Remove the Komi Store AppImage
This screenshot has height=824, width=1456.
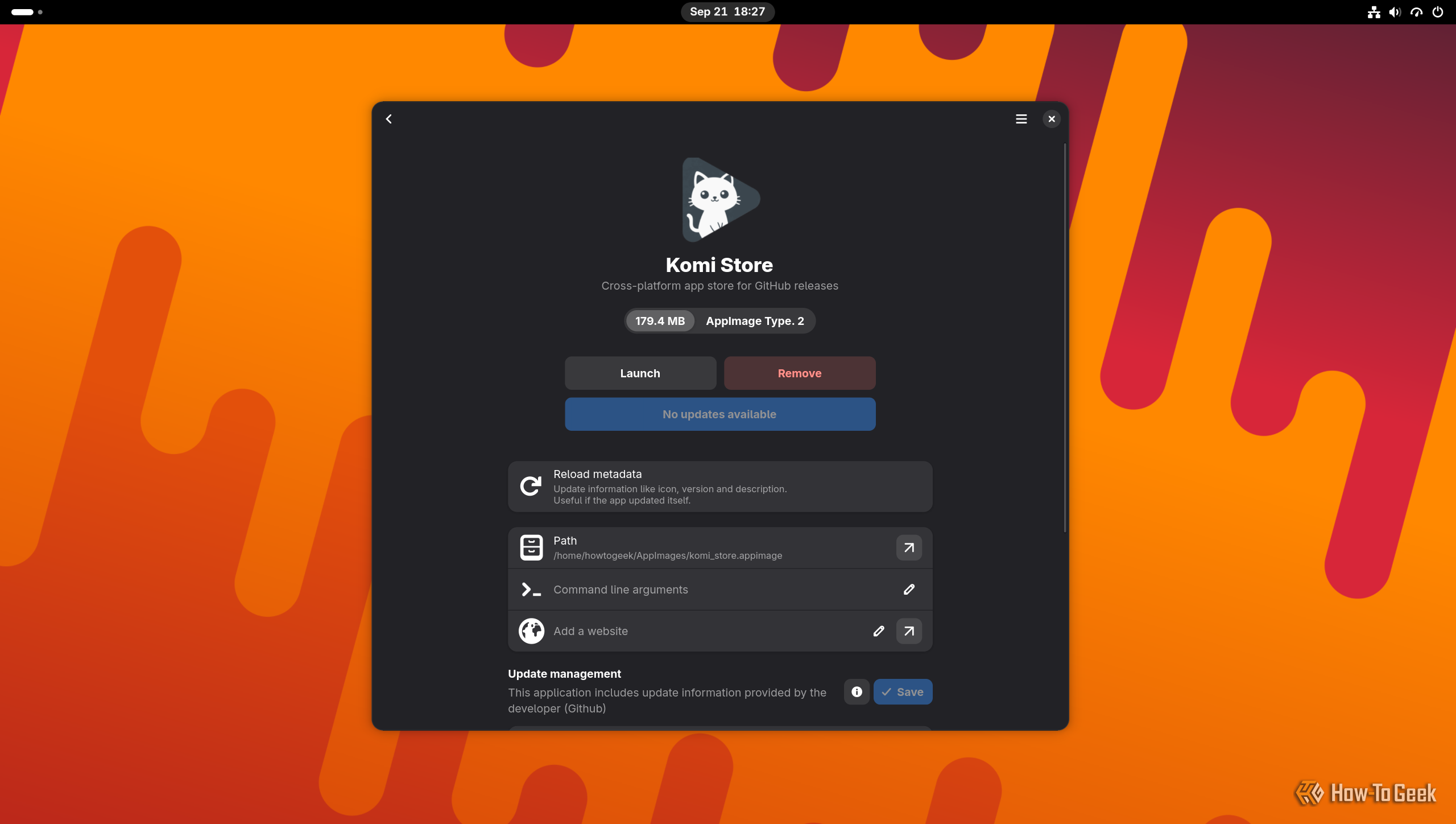click(800, 373)
